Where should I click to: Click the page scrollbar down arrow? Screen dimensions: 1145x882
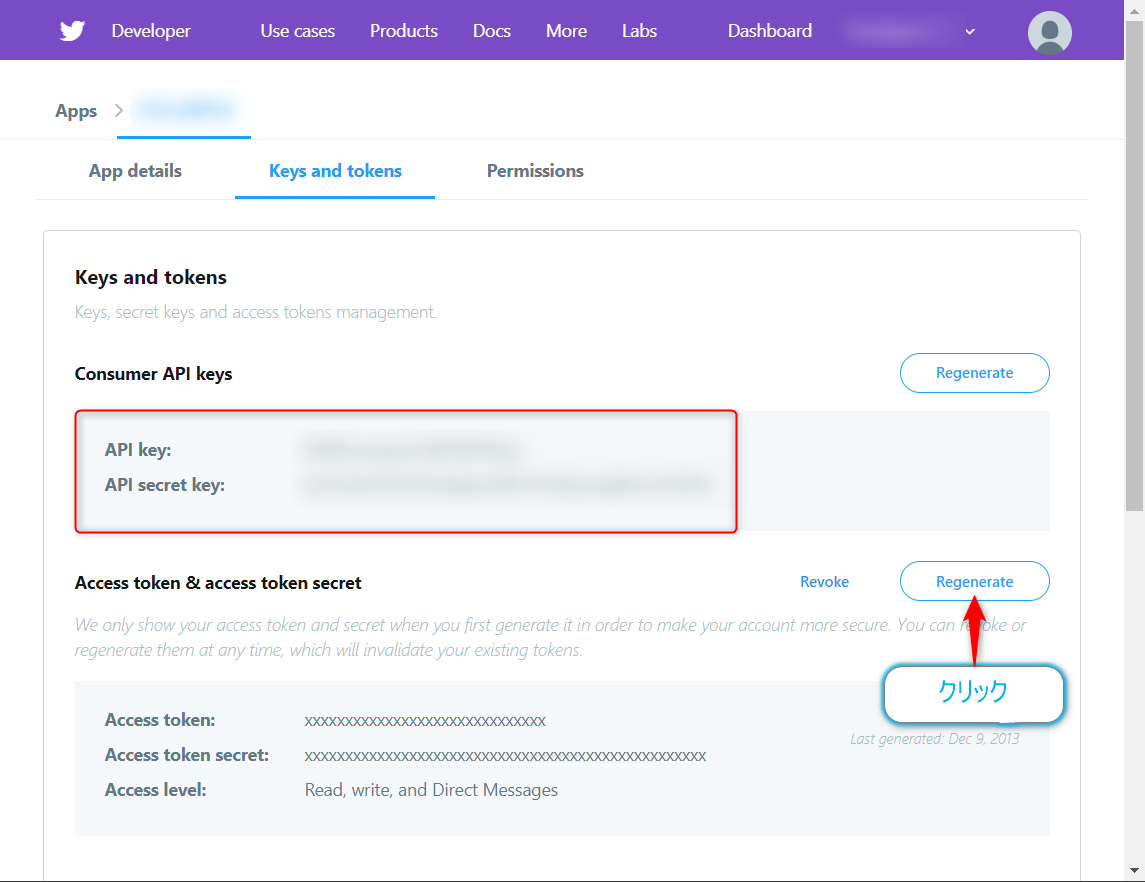point(1134,870)
